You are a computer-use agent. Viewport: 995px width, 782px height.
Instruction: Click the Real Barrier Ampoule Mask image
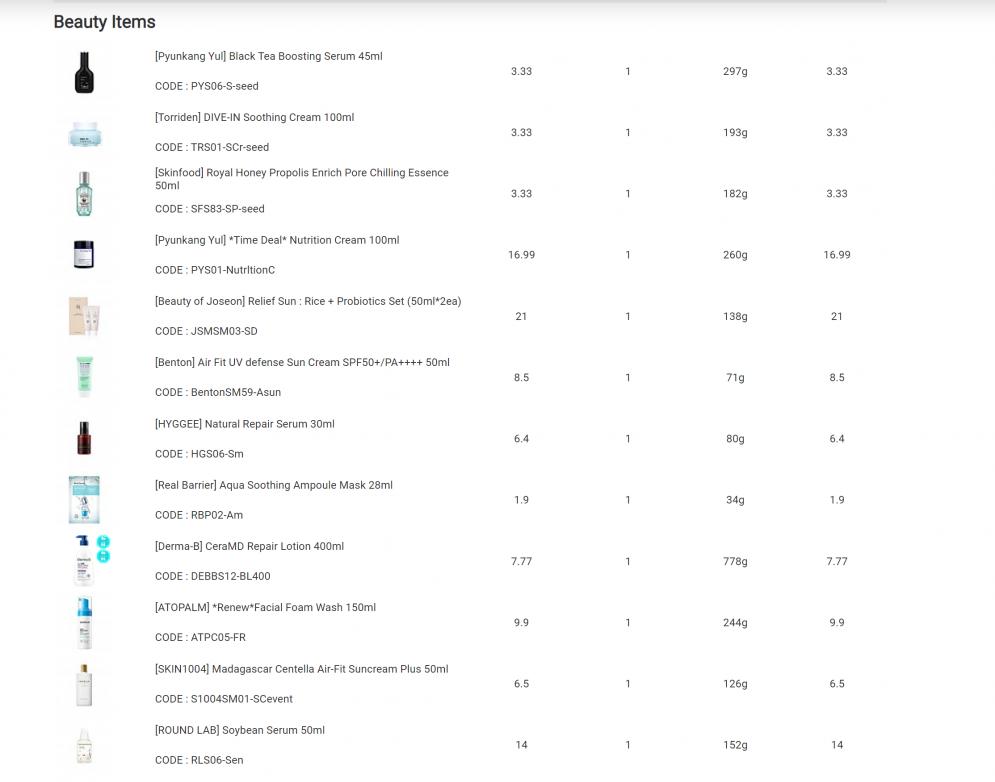tap(85, 500)
